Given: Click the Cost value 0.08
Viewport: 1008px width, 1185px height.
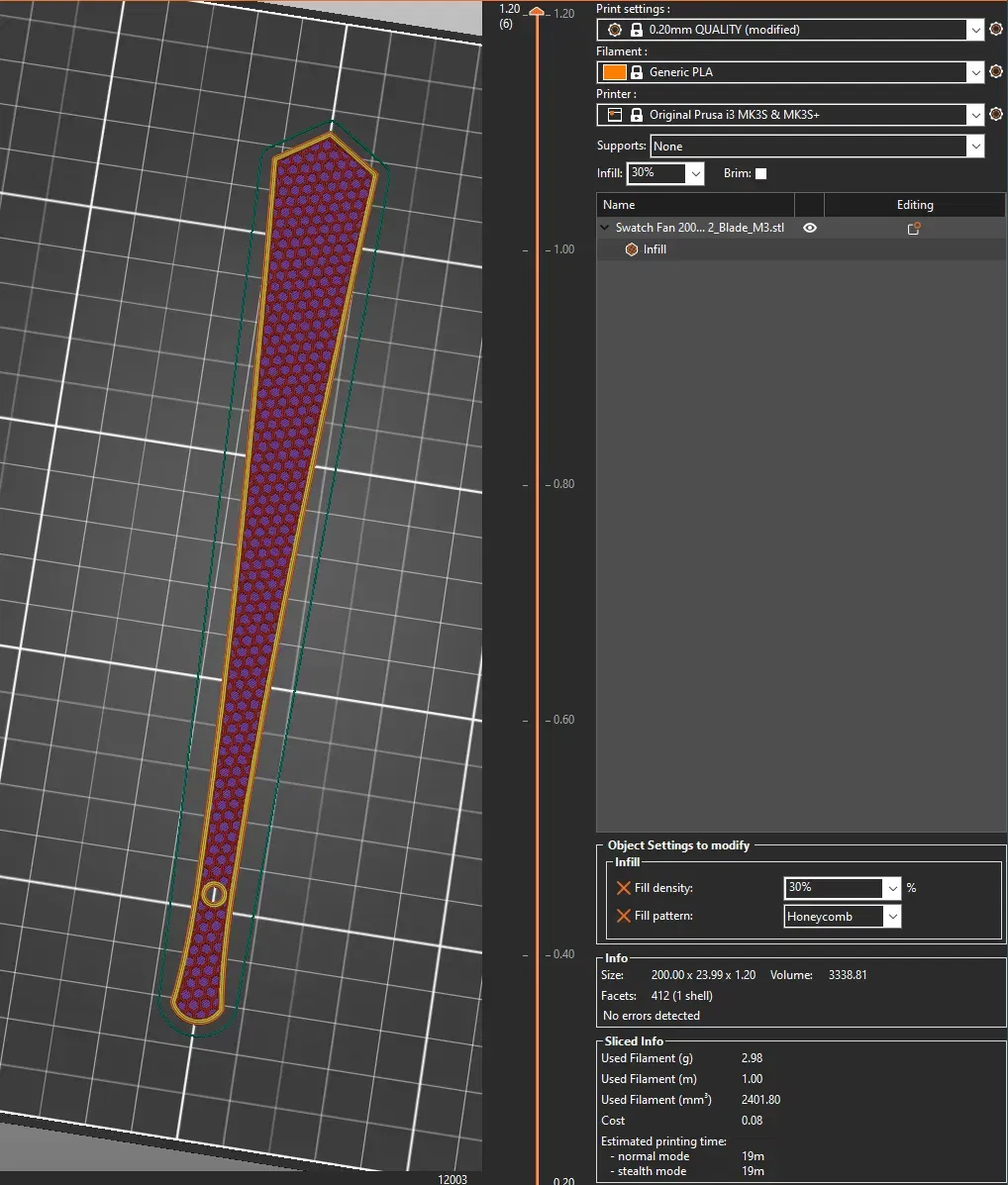Looking at the screenshot, I should [x=752, y=1121].
